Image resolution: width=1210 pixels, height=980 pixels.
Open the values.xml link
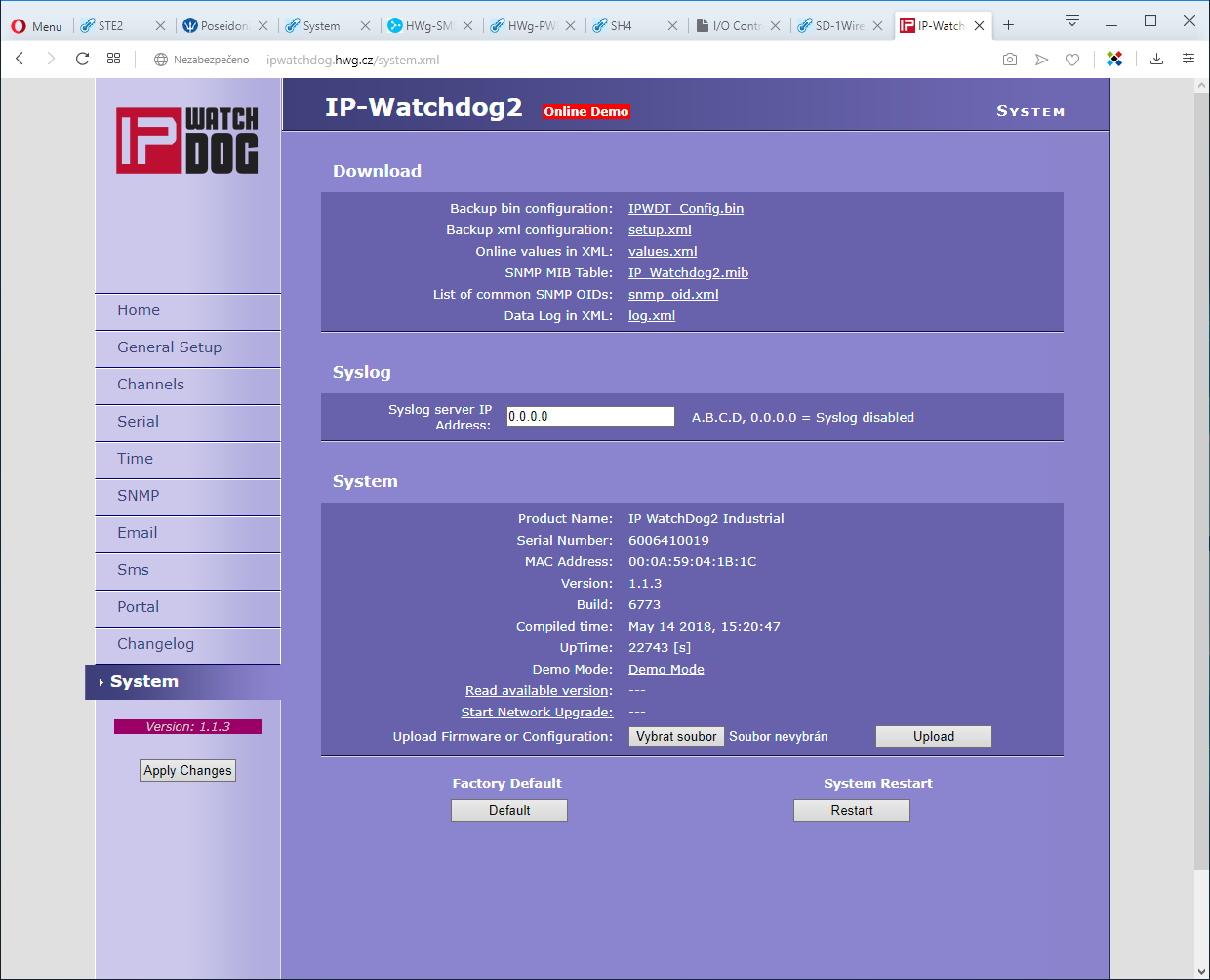point(663,252)
